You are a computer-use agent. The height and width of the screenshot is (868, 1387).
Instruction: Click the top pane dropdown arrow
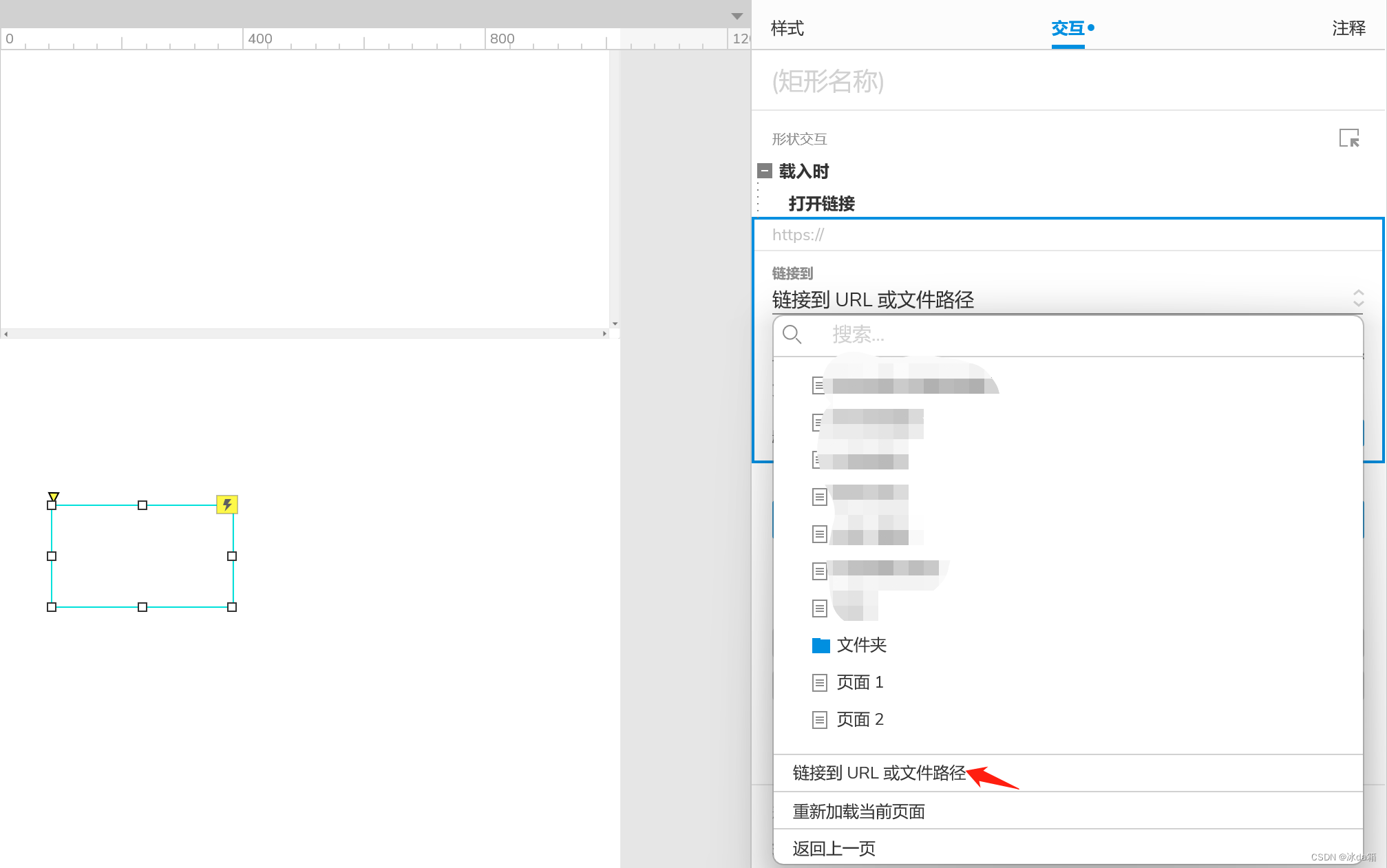[x=737, y=16]
